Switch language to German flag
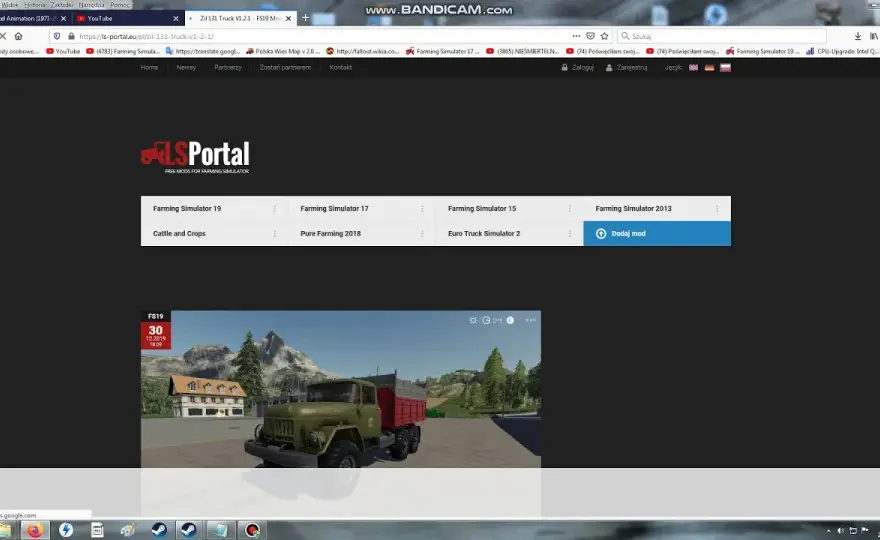This screenshot has height=540, width=880. coord(709,67)
